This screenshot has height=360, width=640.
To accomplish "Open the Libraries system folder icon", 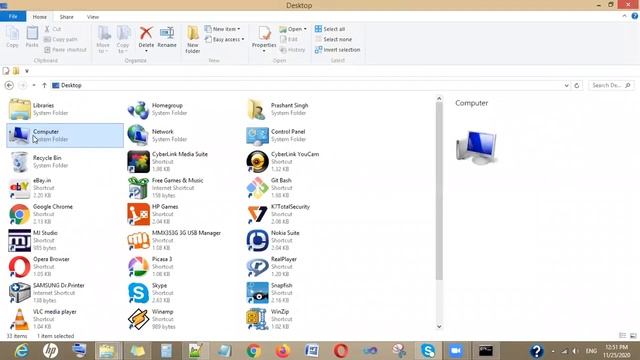I will pyautogui.click(x=20, y=109).
